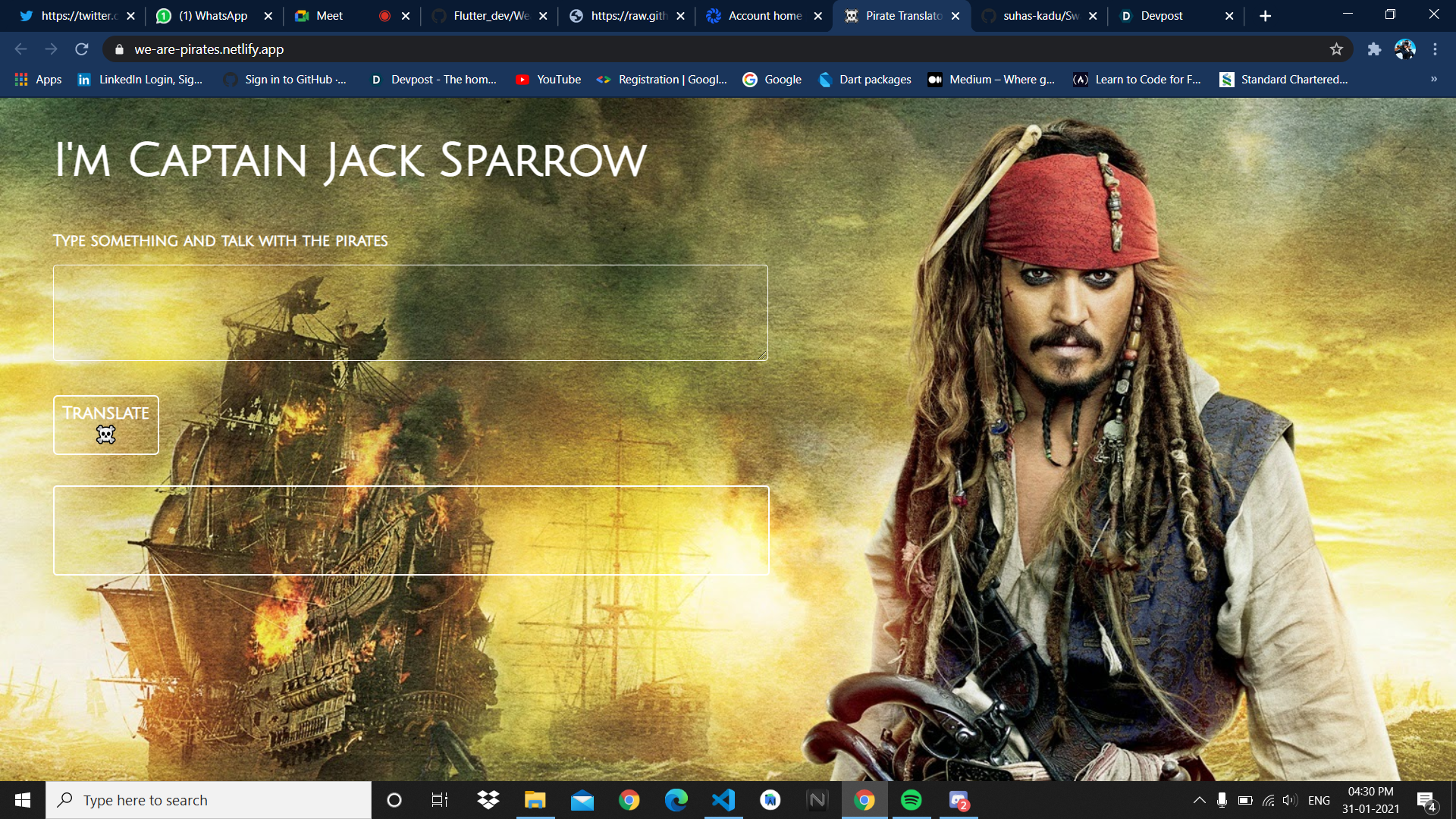This screenshot has height=819, width=1456.
Task: Launch Visual Studio Code from taskbar
Action: (723, 800)
